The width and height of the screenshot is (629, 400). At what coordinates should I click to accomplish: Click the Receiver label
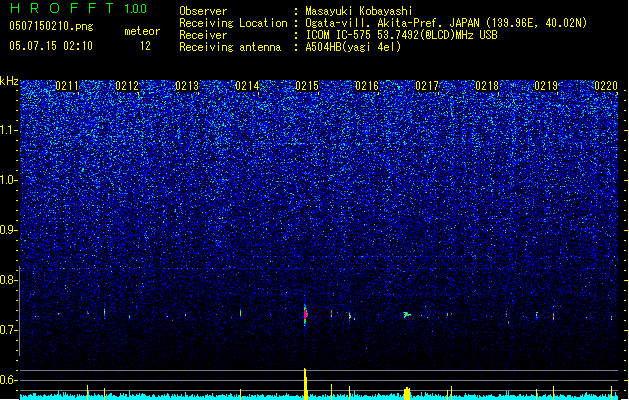[203, 35]
